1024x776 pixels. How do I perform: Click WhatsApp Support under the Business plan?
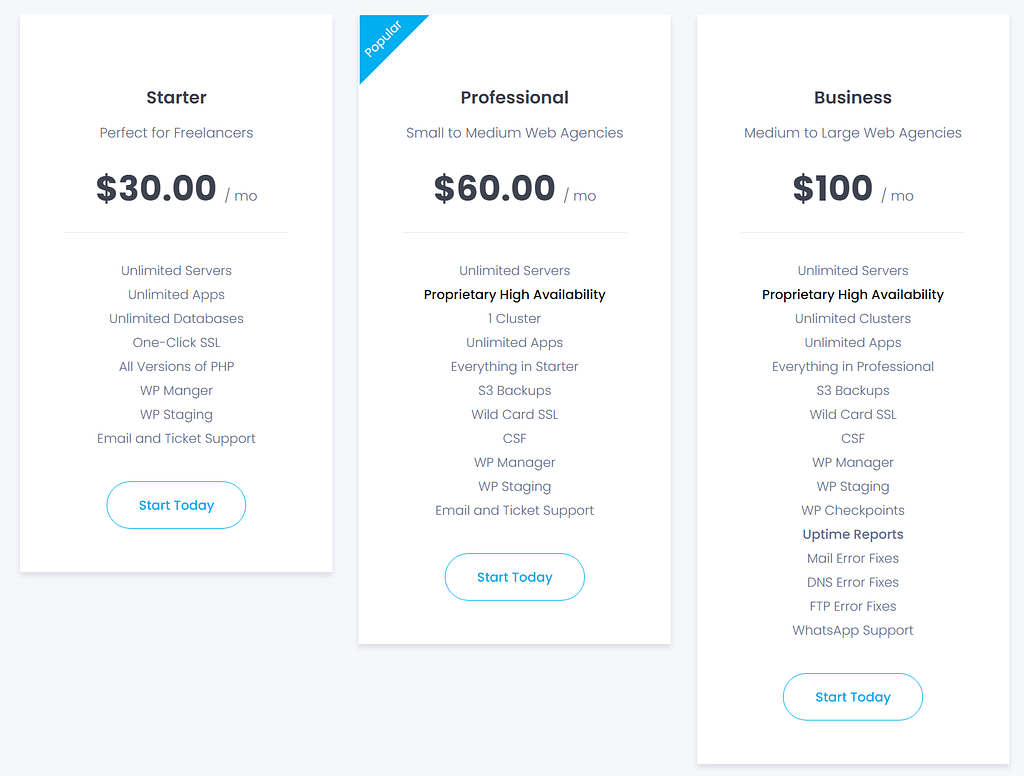pos(852,630)
